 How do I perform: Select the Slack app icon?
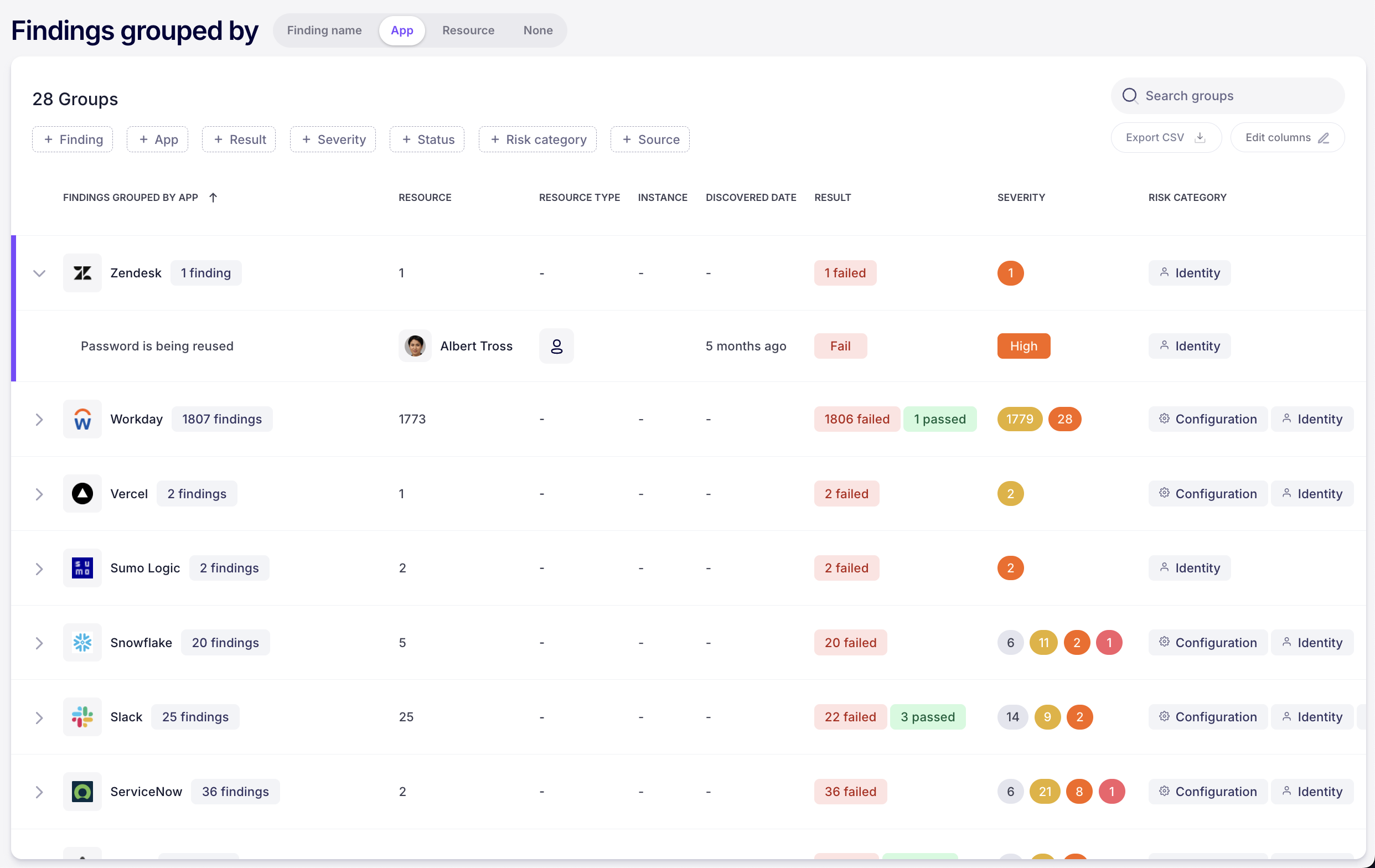click(x=82, y=717)
